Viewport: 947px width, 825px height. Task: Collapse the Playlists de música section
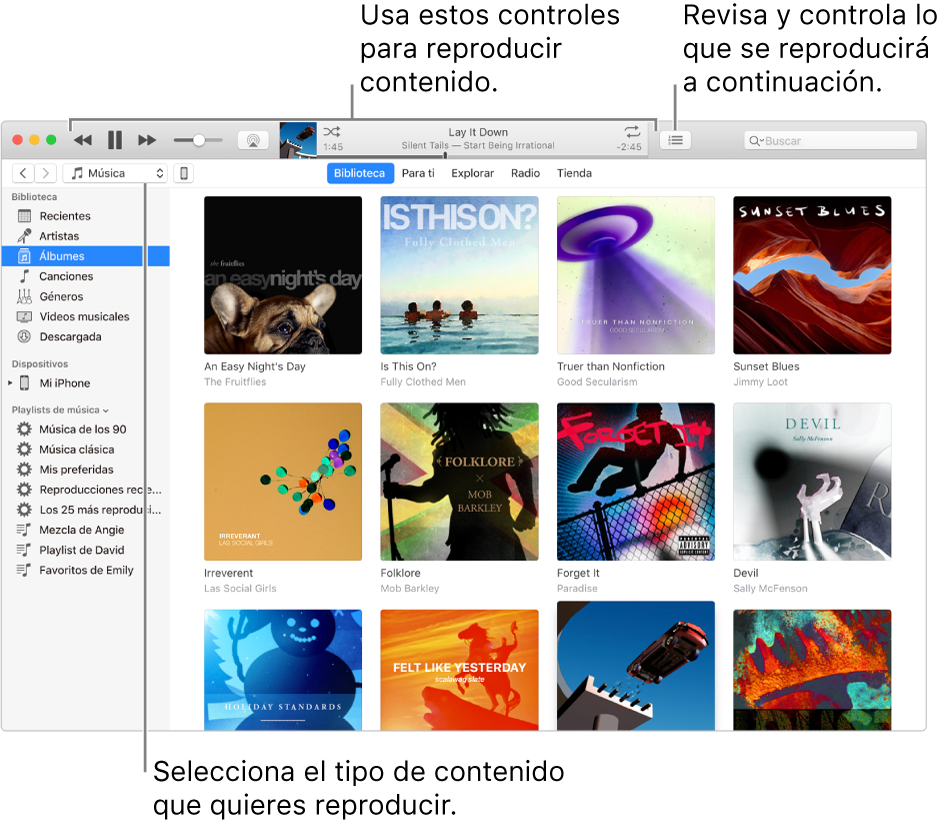pyautogui.click(x=106, y=411)
